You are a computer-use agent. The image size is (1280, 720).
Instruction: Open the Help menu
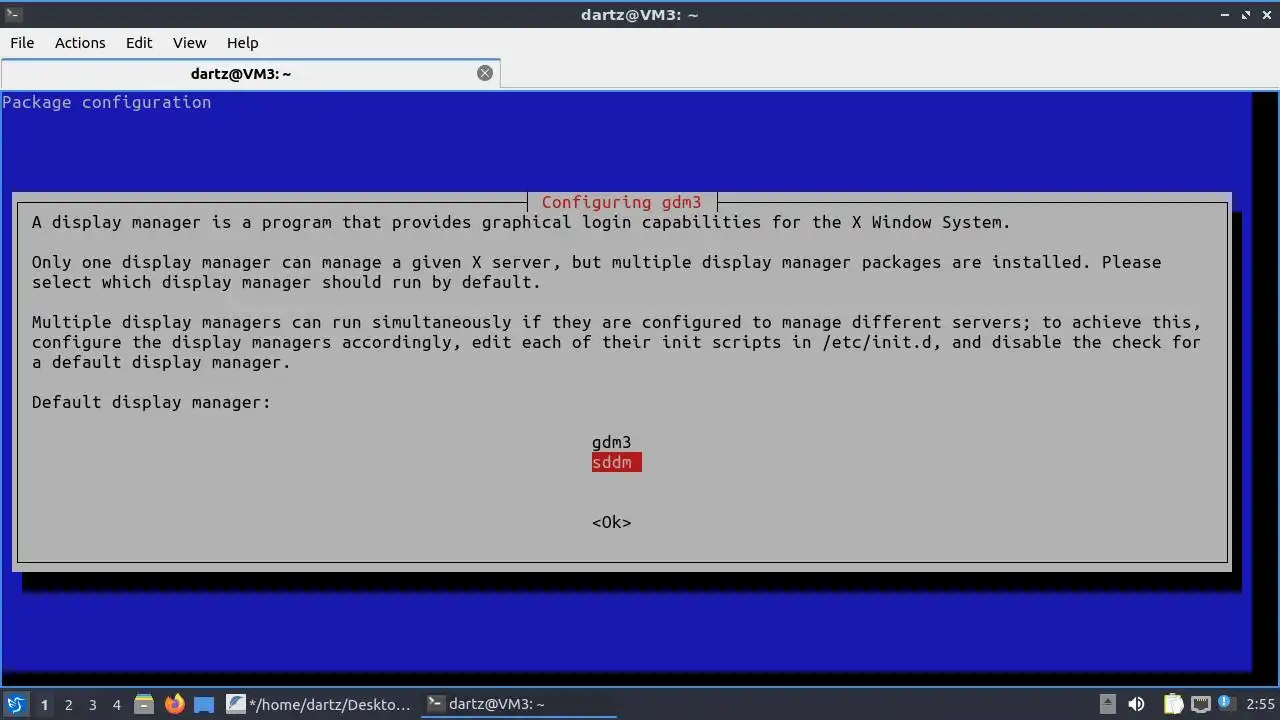point(242,43)
